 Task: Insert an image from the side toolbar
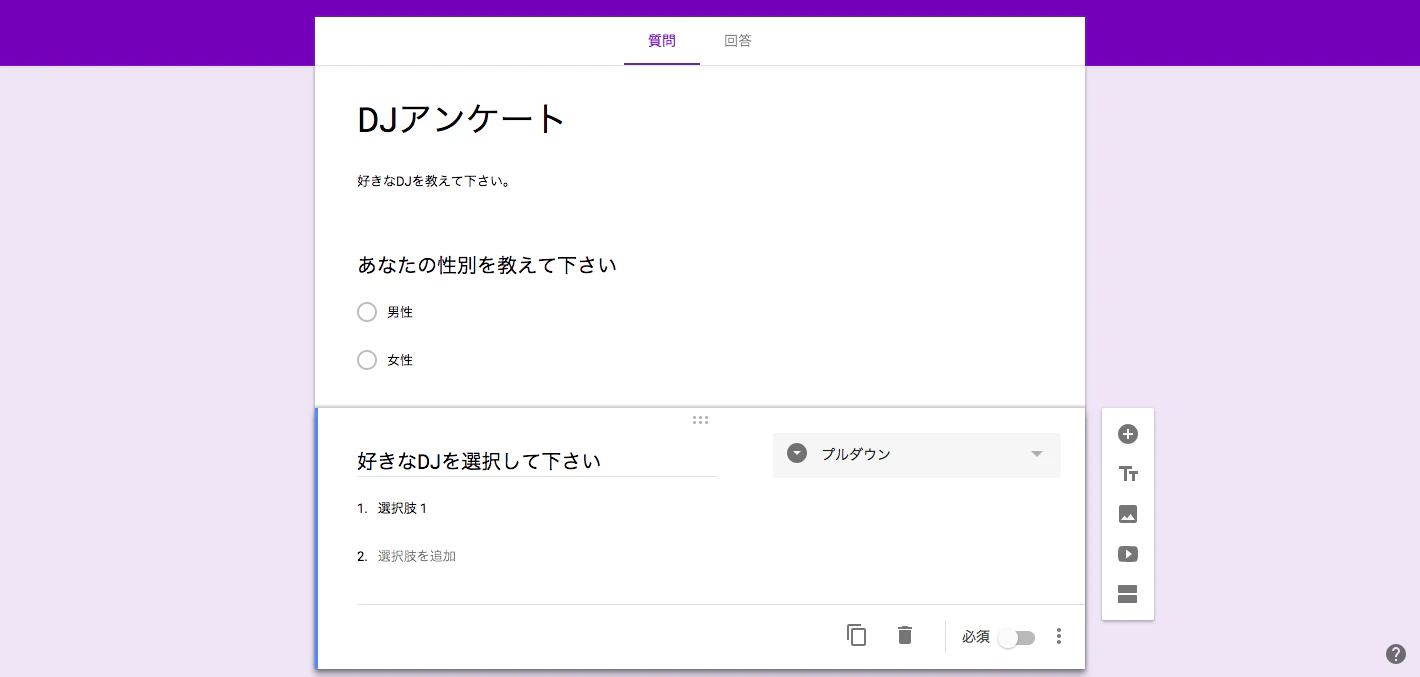tap(1127, 514)
